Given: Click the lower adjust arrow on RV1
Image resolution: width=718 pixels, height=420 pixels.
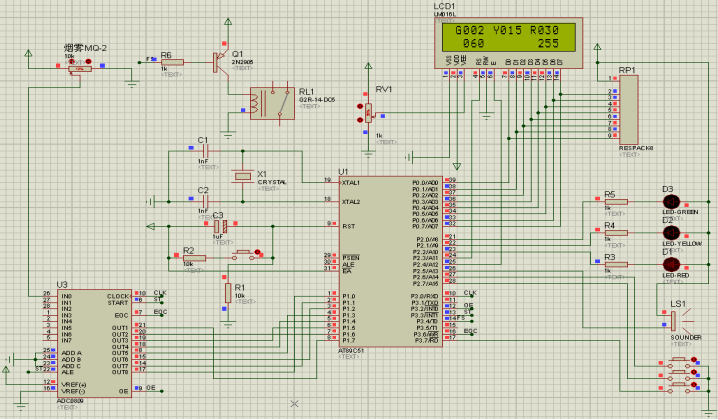Looking at the screenshot, I should [x=360, y=120].
